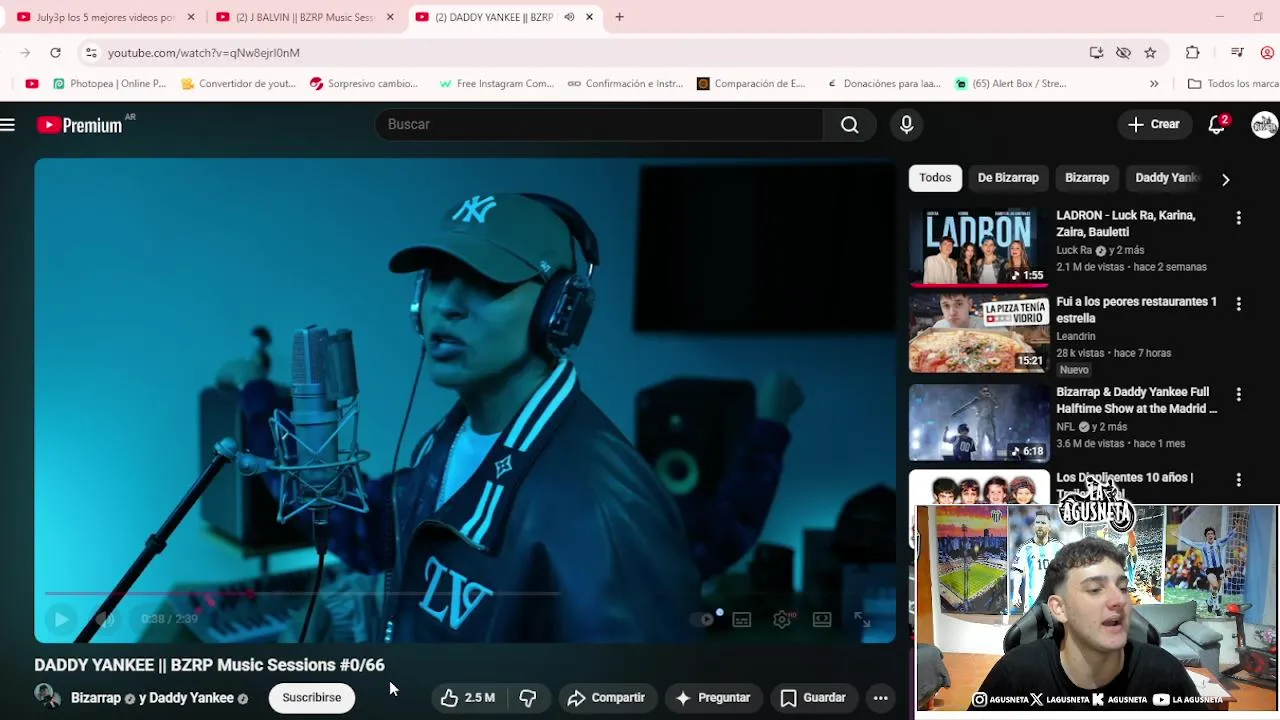Click Compartir share button

[x=606, y=698]
